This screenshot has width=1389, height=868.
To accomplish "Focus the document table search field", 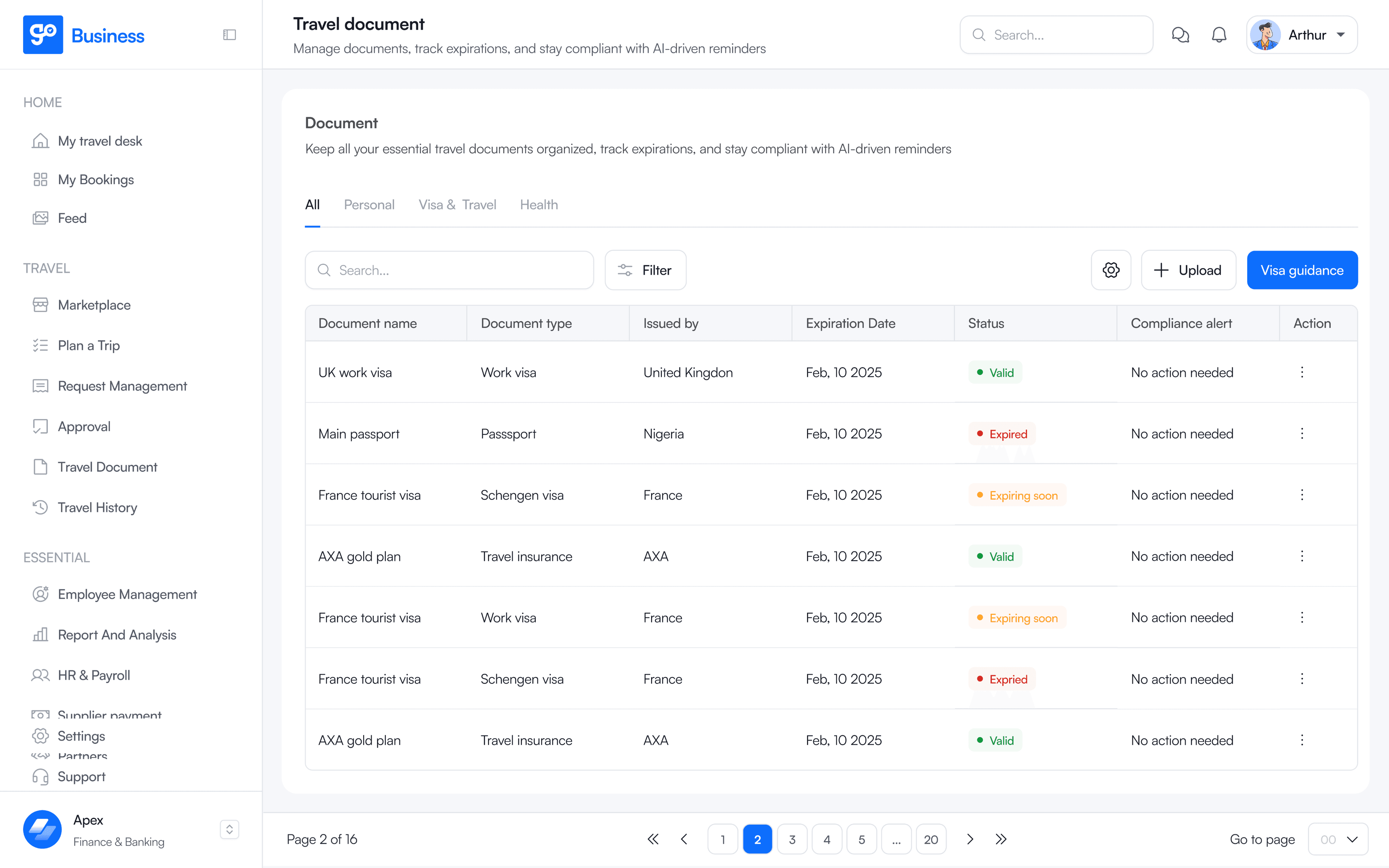I will [449, 270].
